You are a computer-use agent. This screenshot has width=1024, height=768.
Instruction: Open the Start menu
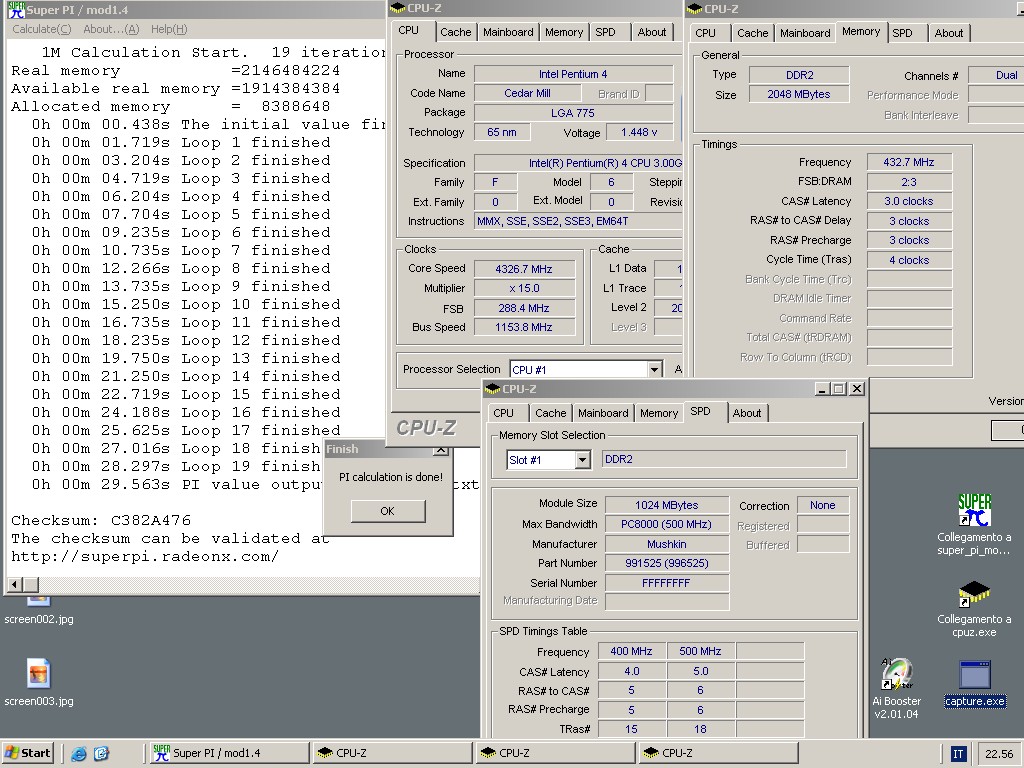[27, 753]
